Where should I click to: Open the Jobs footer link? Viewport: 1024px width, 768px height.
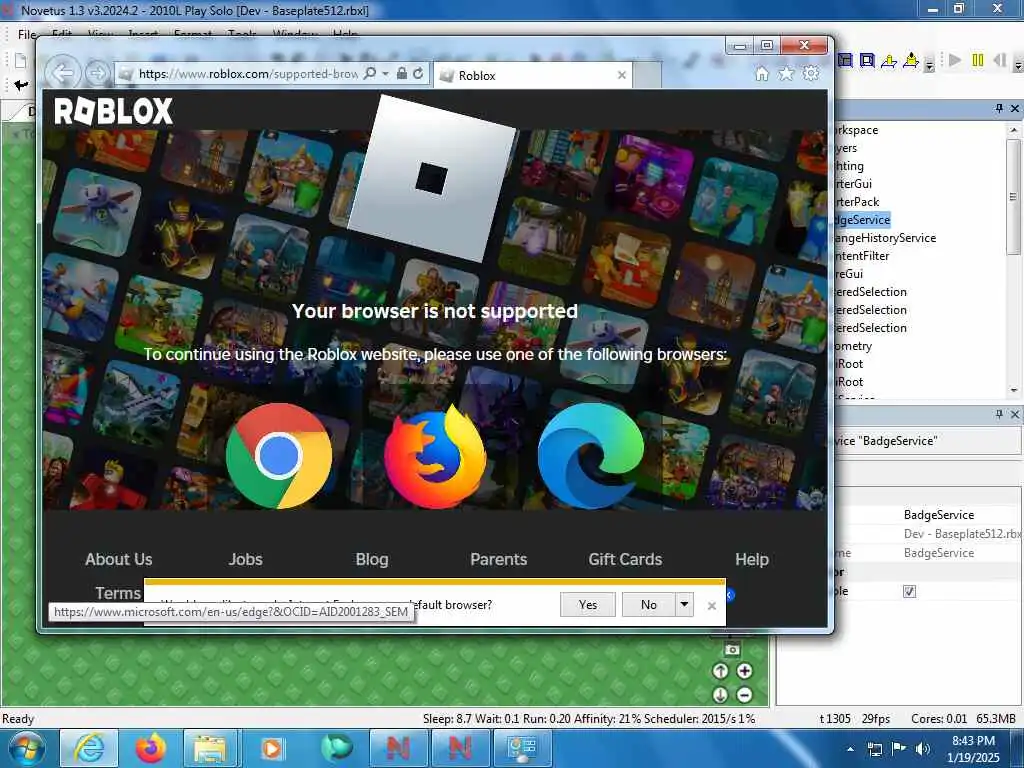click(246, 560)
